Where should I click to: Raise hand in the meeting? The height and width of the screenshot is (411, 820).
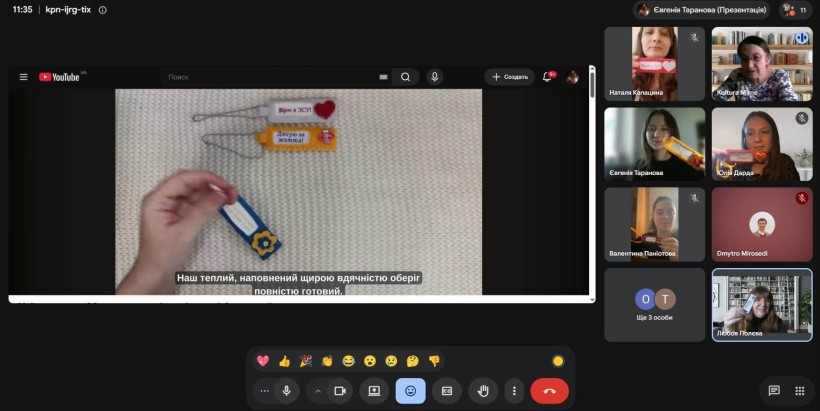point(483,391)
